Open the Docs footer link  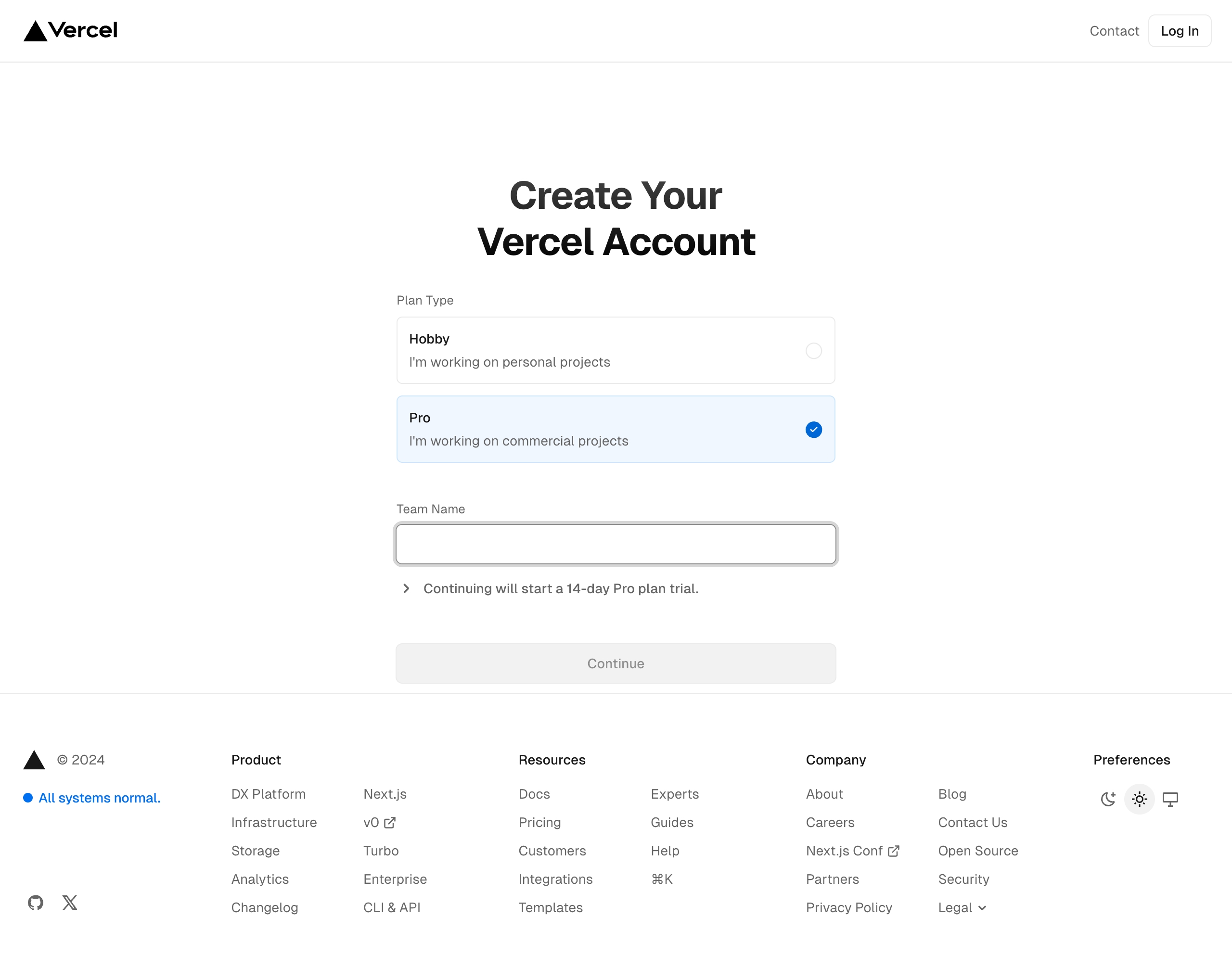pyautogui.click(x=534, y=794)
